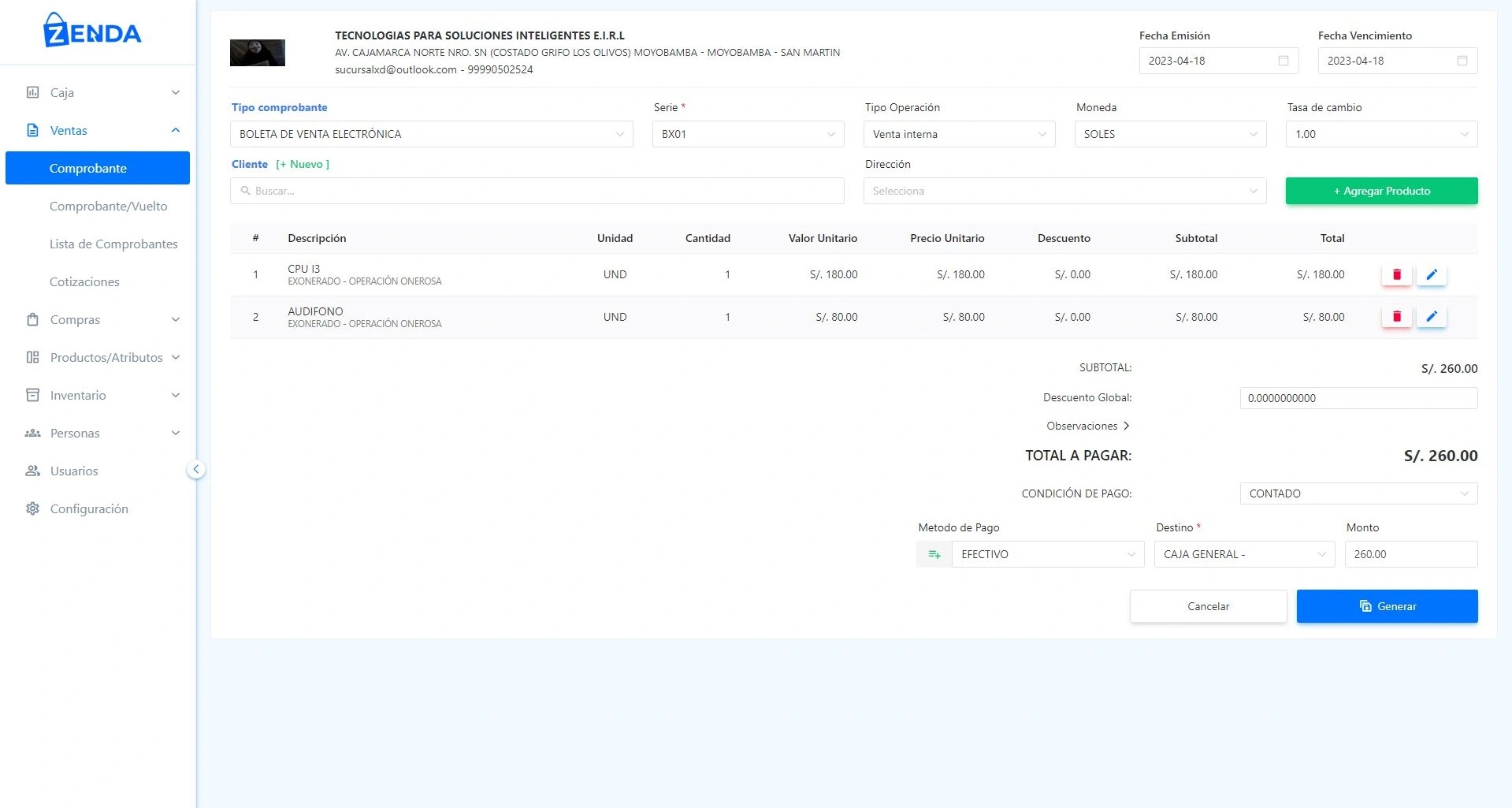1512x808 pixels.
Task: Click the Zenda logo
Action: [x=93, y=32]
